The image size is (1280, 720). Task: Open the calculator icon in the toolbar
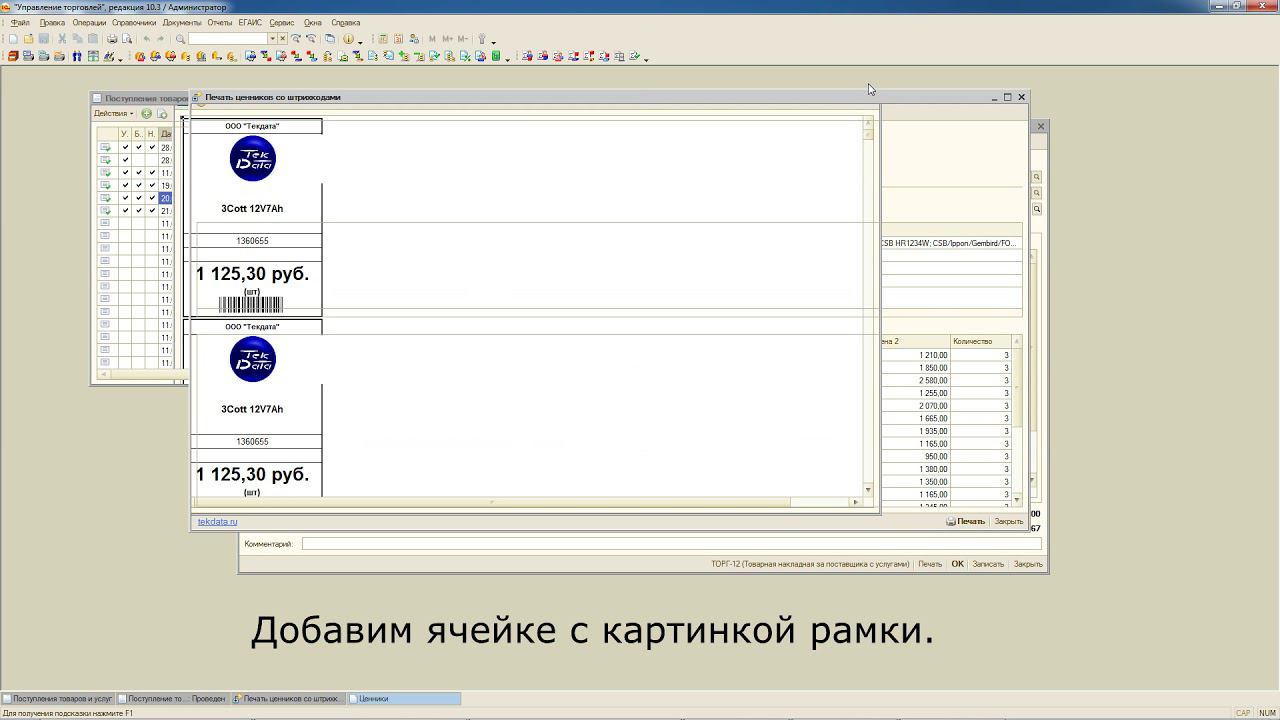382,39
